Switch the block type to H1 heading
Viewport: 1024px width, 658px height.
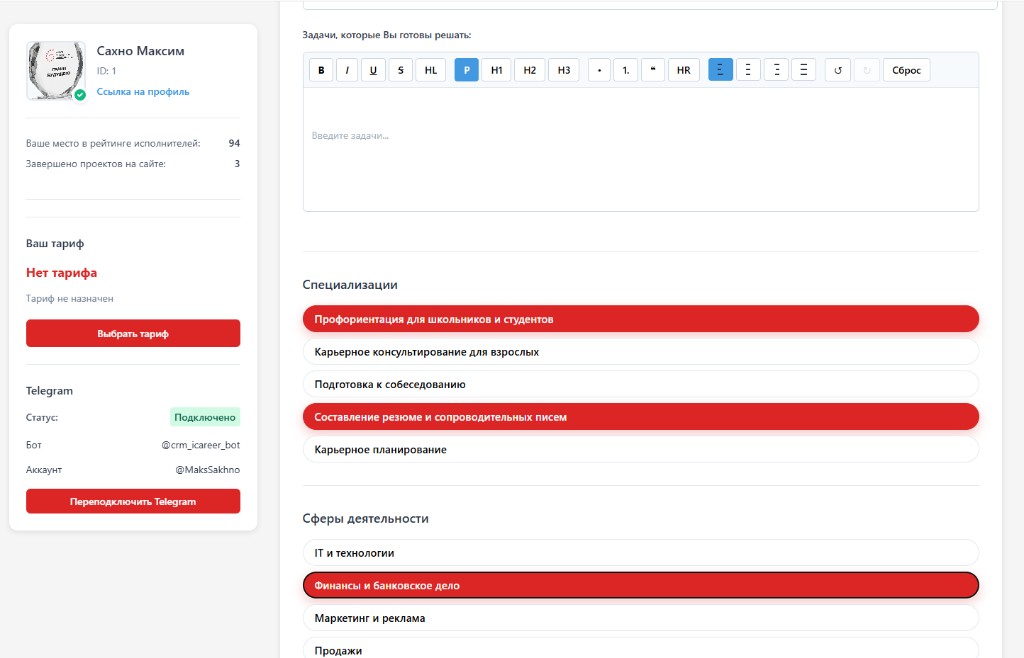coord(496,70)
